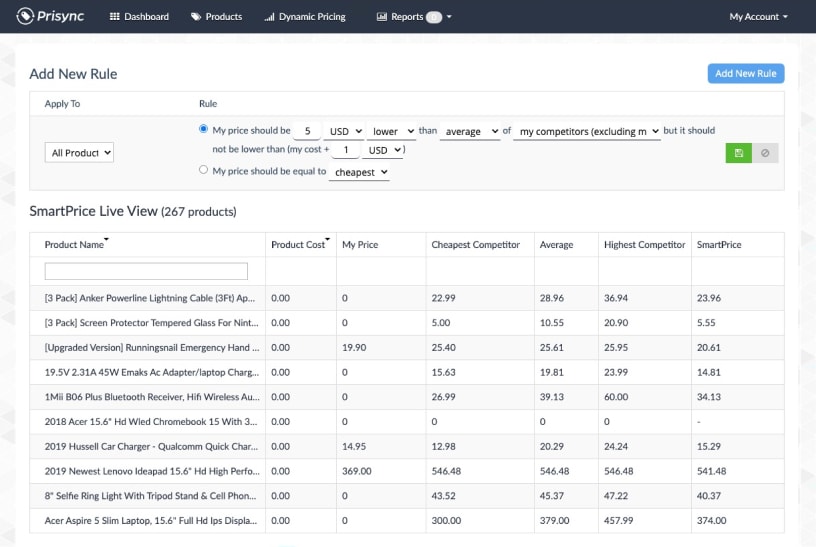Viewport: 816px width, 547px height.
Task: Click the price difference amount field
Action: (308, 131)
